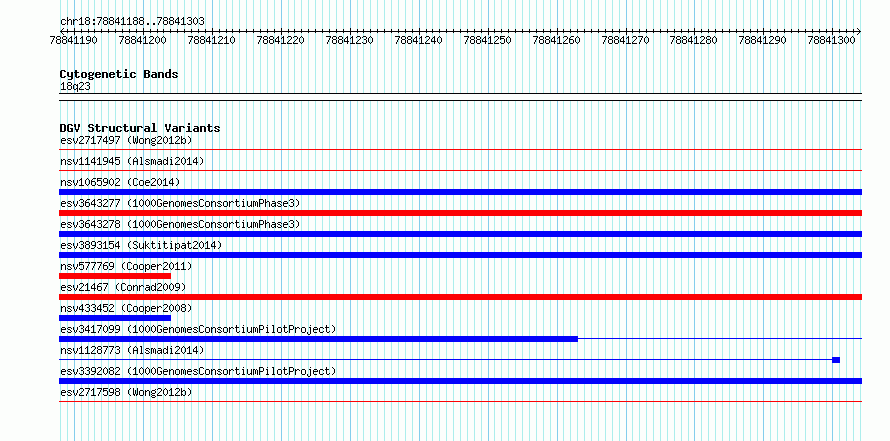Click the thick blue bar for esv3417099

click(x=318, y=339)
